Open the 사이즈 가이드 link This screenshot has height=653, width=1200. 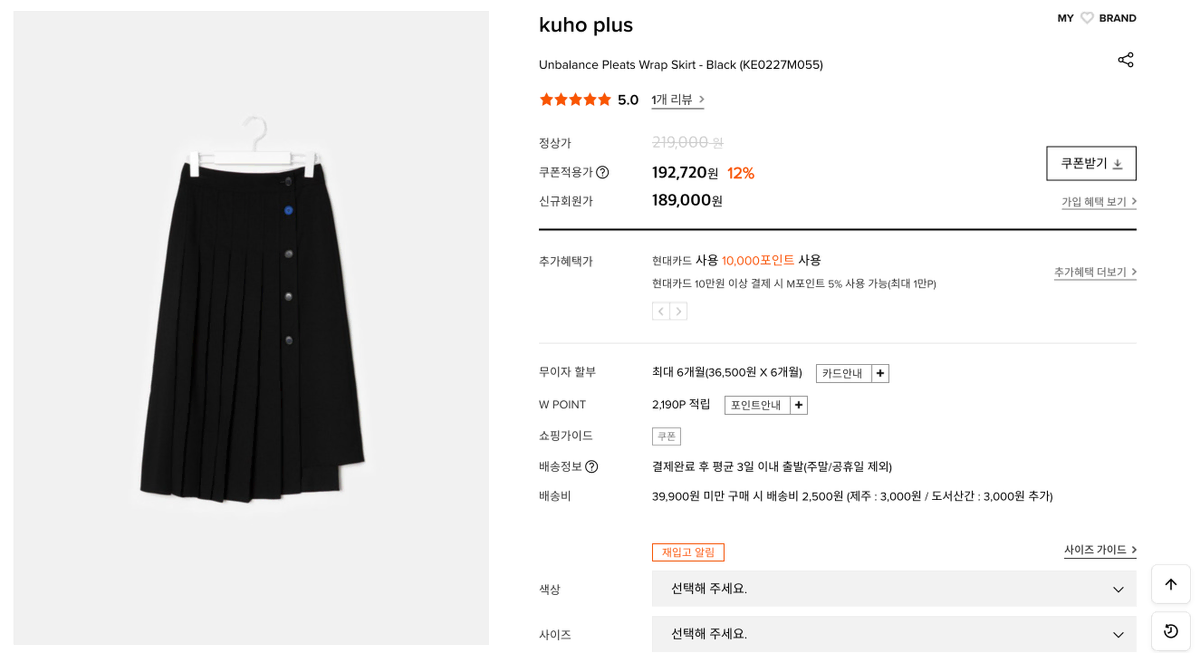click(1099, 550)
